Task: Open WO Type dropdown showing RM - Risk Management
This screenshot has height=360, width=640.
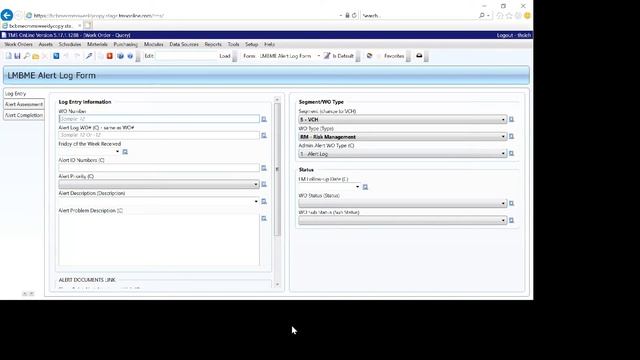Action: pos(402,137)
